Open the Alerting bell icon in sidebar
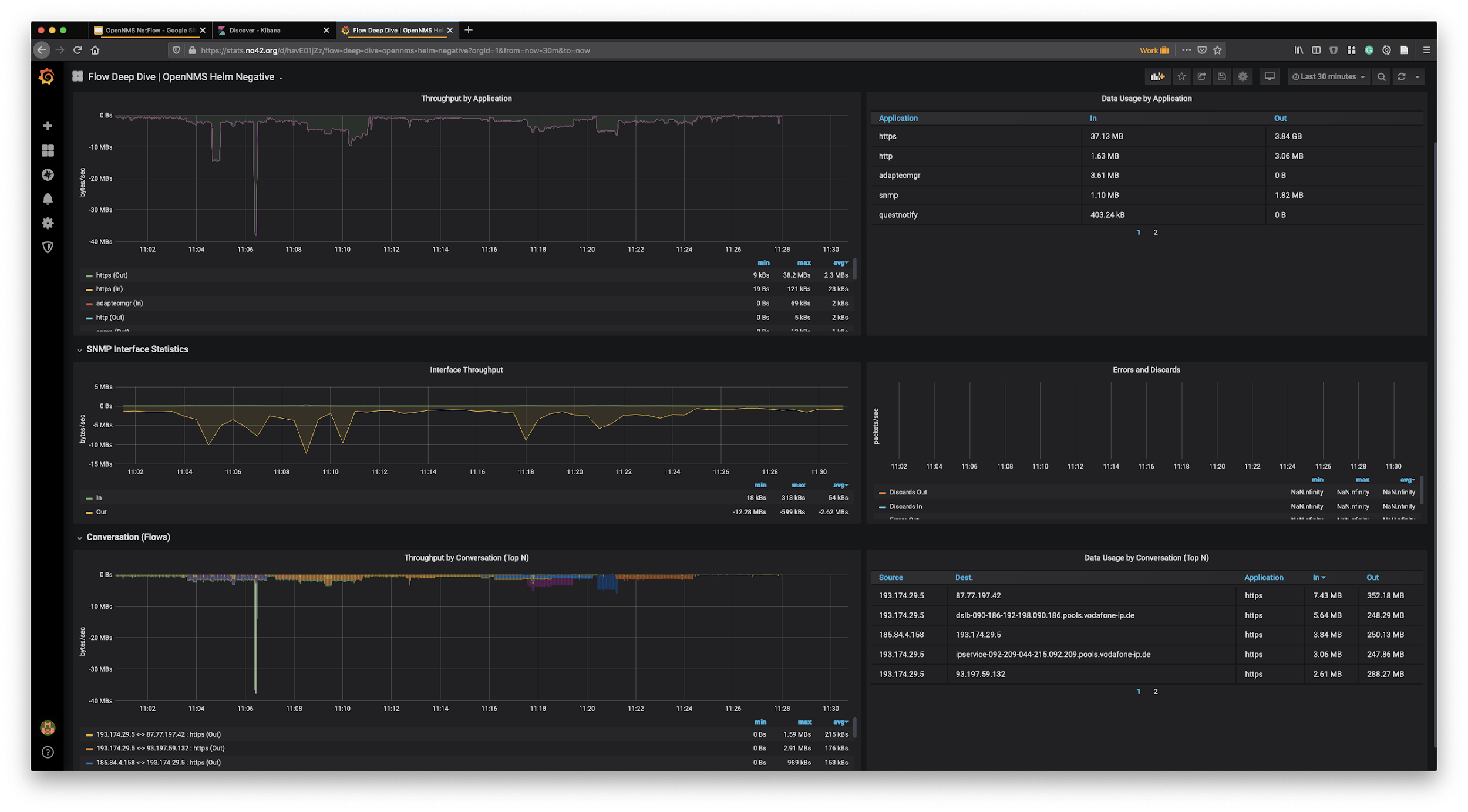Viewport: 1468px width, 812px height. click(x=47, y=198)
